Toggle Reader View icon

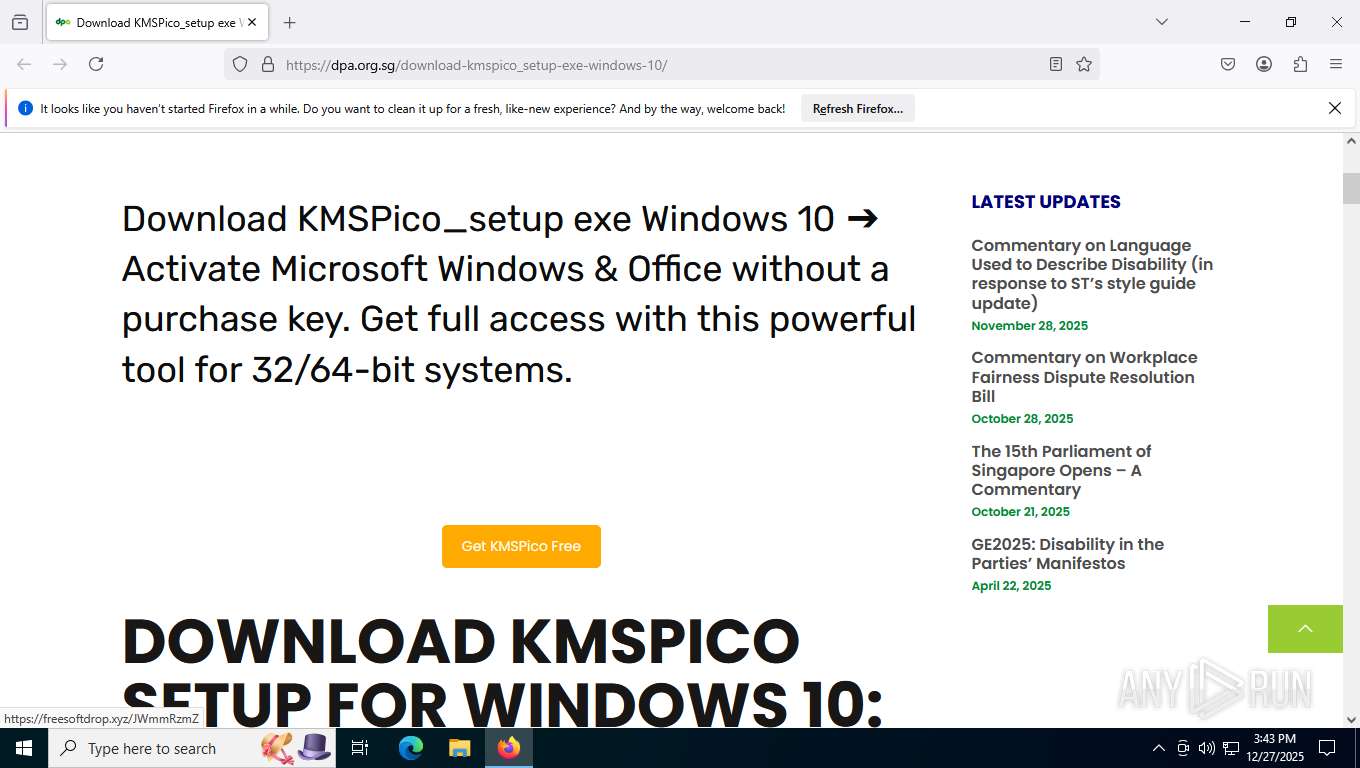[x=1056, y=64]
